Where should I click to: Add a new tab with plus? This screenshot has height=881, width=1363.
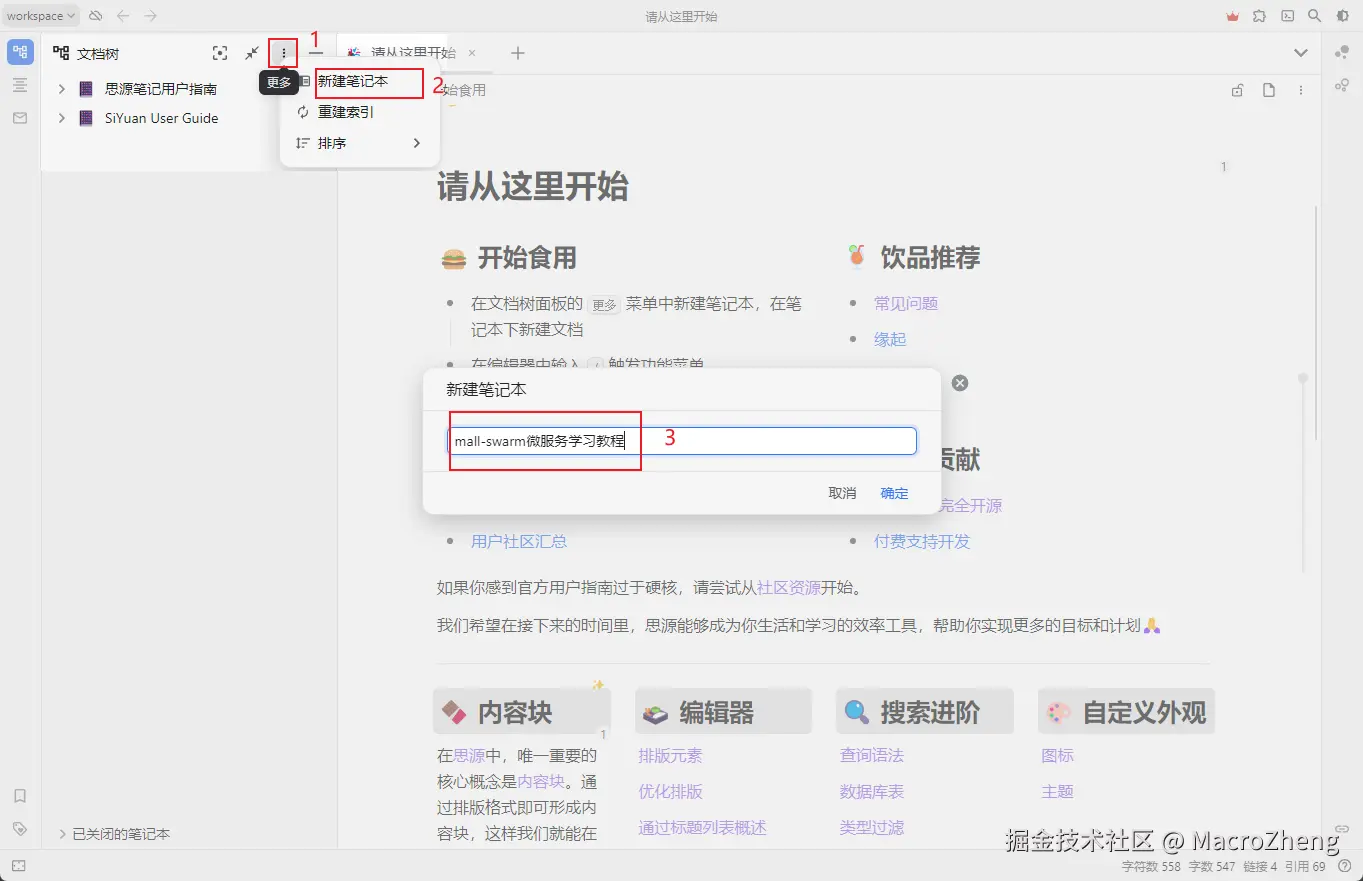click(x=517, y=53)
